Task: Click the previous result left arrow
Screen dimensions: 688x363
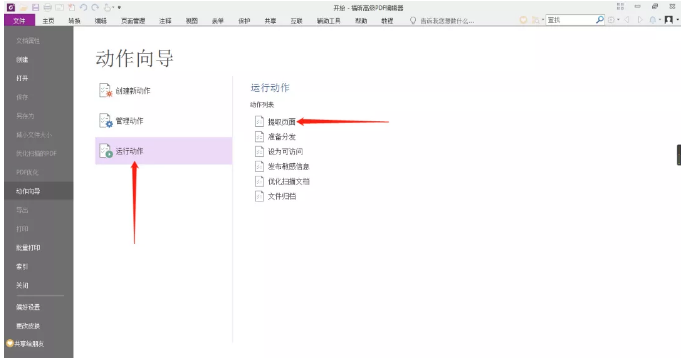Action: coord(627,20)
